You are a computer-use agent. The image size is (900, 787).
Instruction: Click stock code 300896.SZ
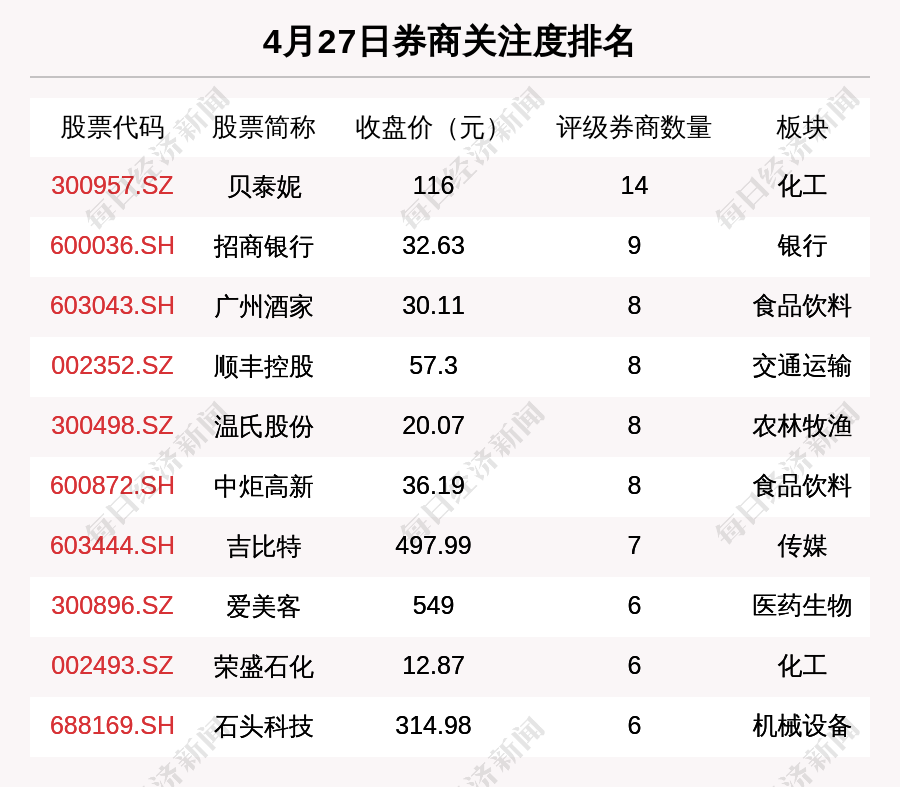coord(112,606)
